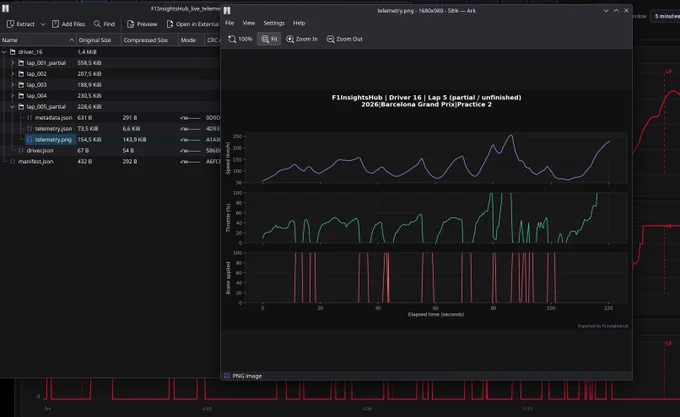
Task: Sort by the Name column header
Action: (38, 40)
